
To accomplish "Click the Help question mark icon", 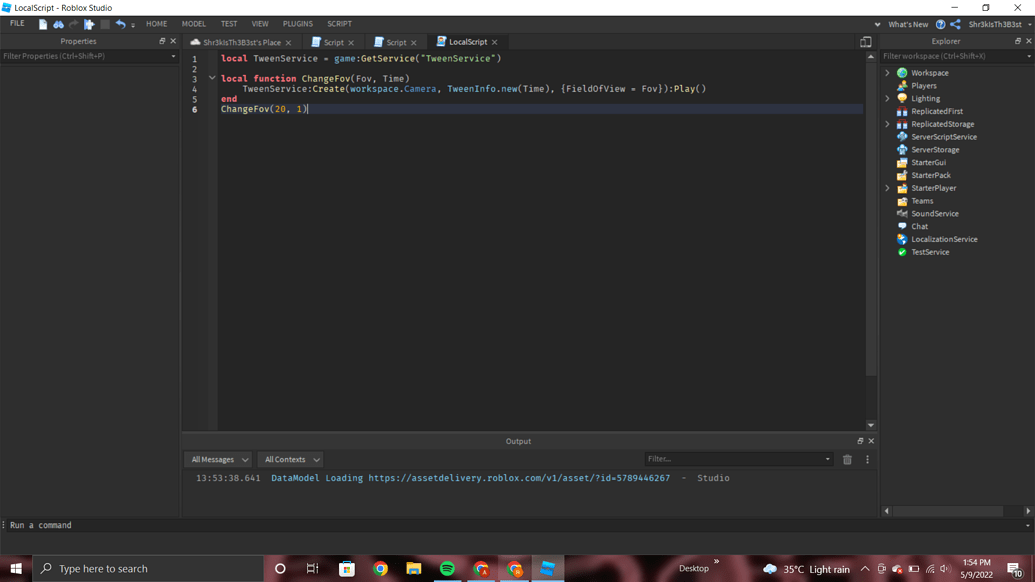I will tap(941, 24).
